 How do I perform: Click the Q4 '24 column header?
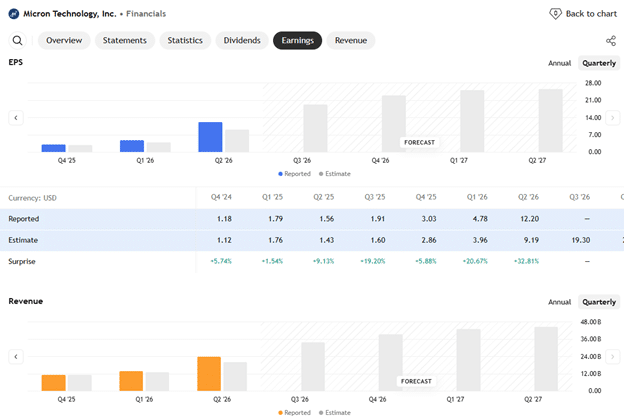tap(221, 197)
